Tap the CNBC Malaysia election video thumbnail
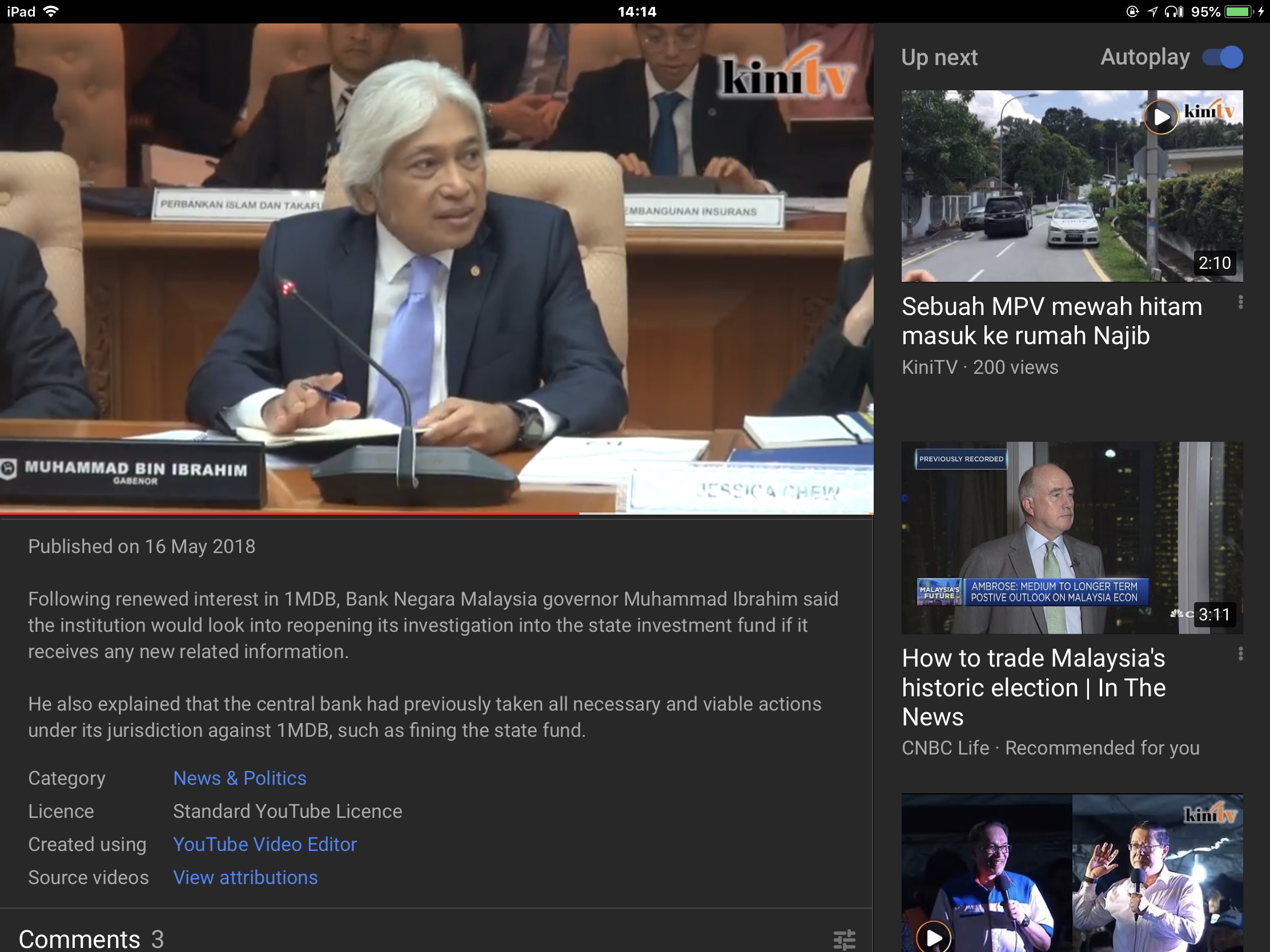Screen dimensions: 1270x952 [1071, 538]
